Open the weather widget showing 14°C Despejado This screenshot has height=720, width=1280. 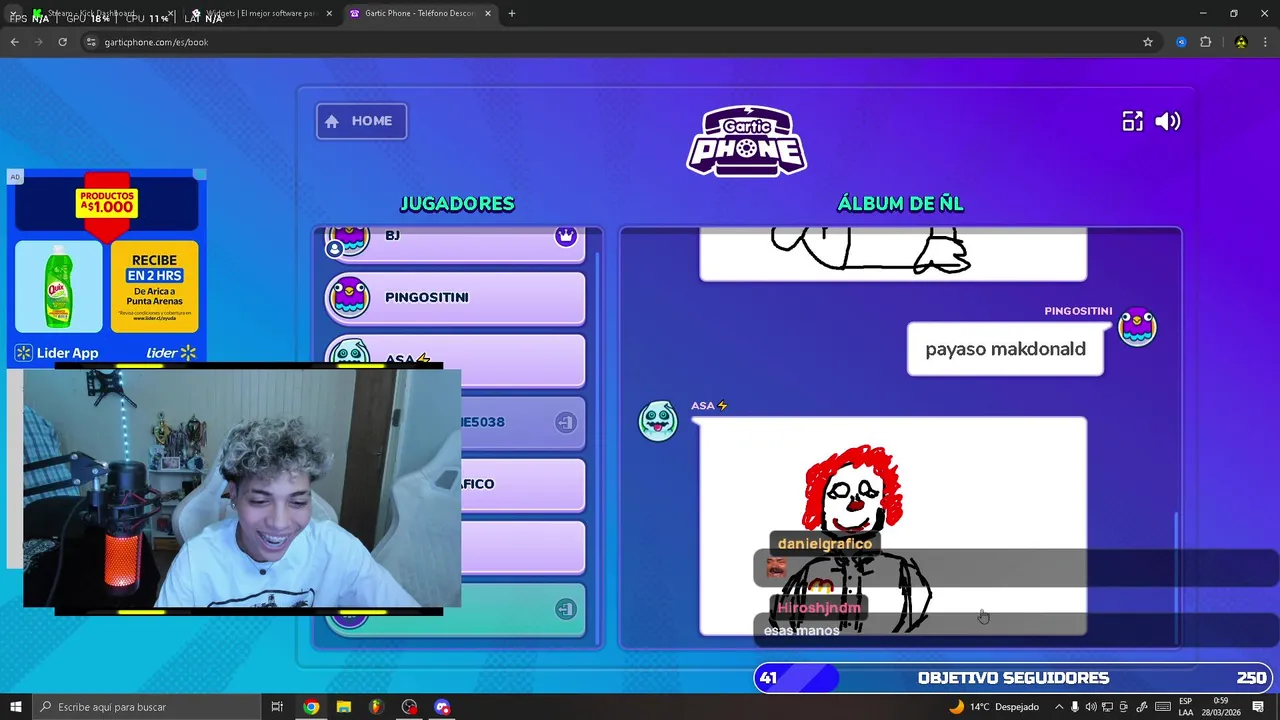tap(993, 707)
